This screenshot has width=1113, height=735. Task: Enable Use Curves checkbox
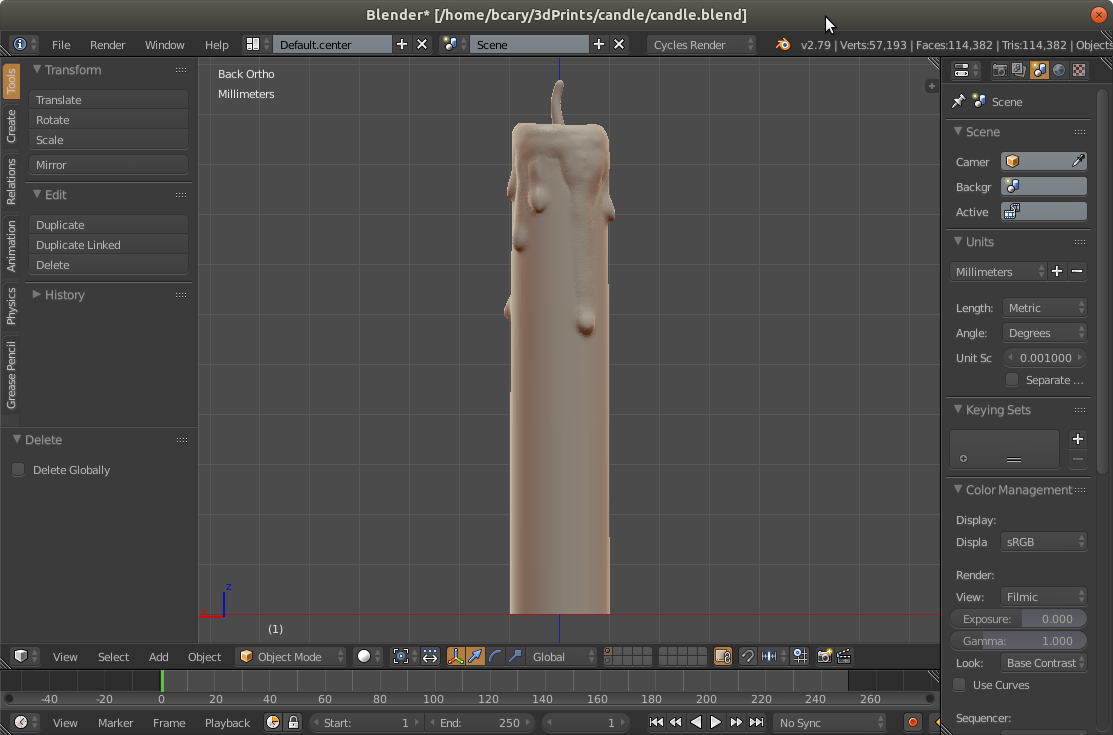[x=960, y=685]
